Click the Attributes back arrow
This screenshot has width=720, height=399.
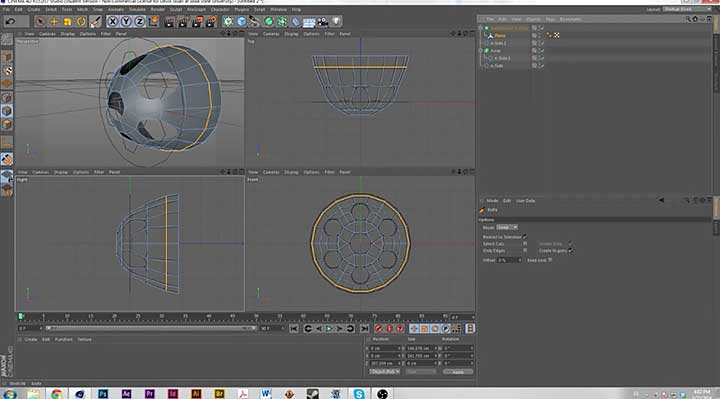[x=661, y=200]
